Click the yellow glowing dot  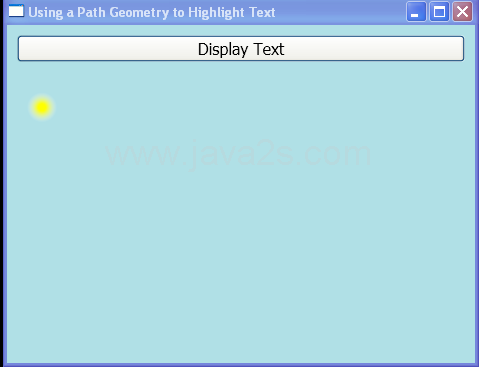[x=42, y=107]
